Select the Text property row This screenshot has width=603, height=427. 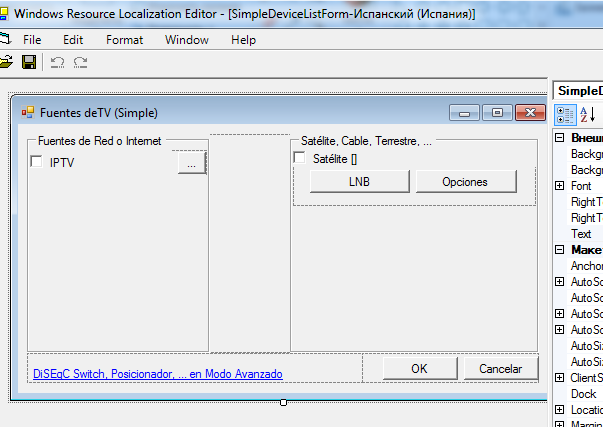coord(581,234)
